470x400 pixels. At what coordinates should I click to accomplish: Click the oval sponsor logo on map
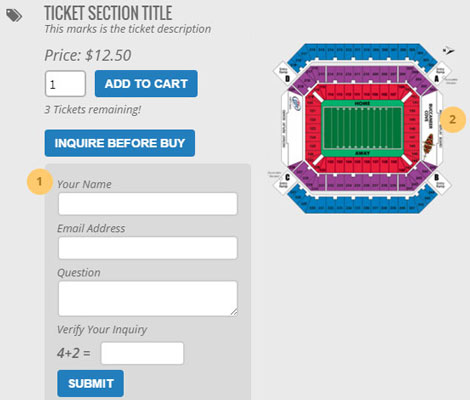point(296,104)
